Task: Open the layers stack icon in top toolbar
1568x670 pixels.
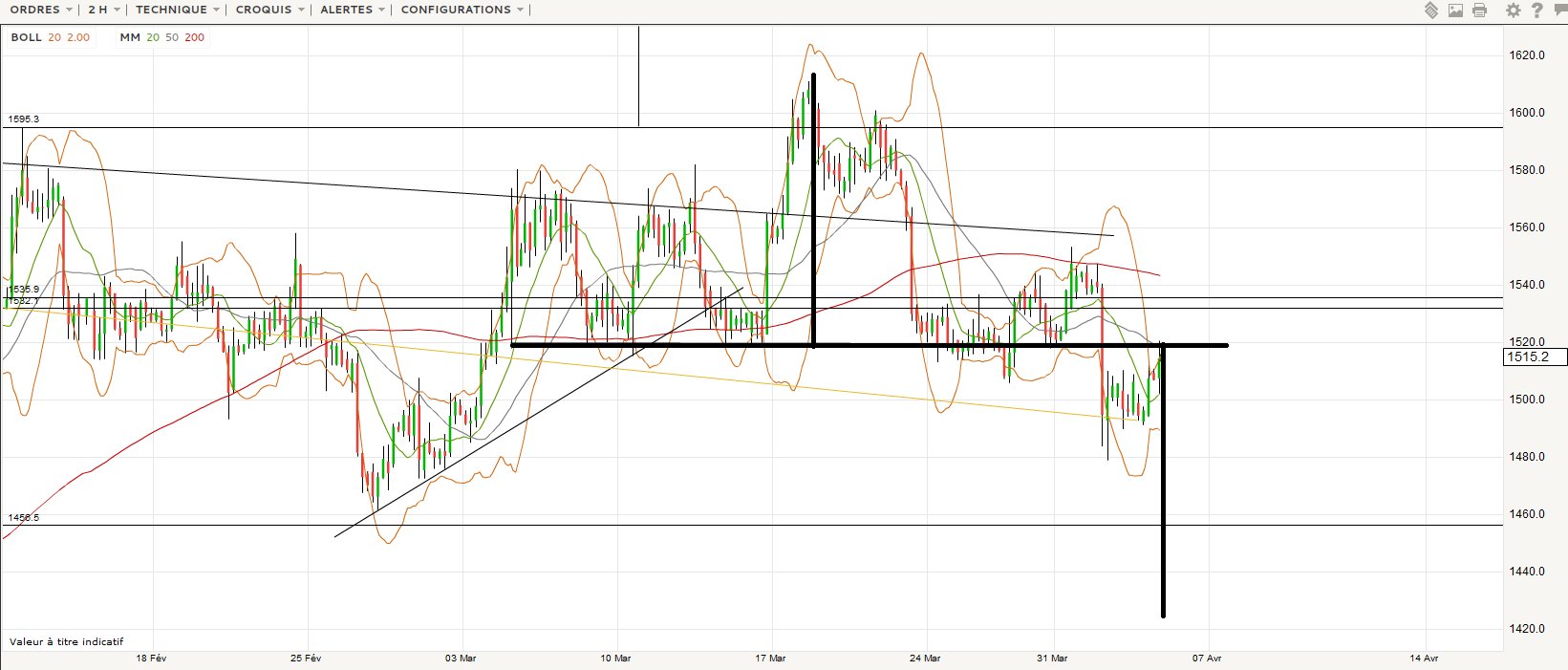Action: [x=1430, y=11]
